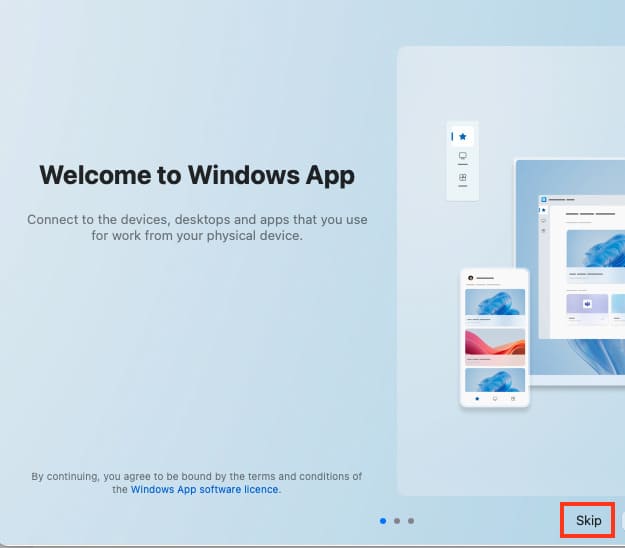The width and height of the screenshot is (625, 548).
Task: Tap the monitor icon in phone bottom bar
Action: pyautogui.click(x=494, y=398)
